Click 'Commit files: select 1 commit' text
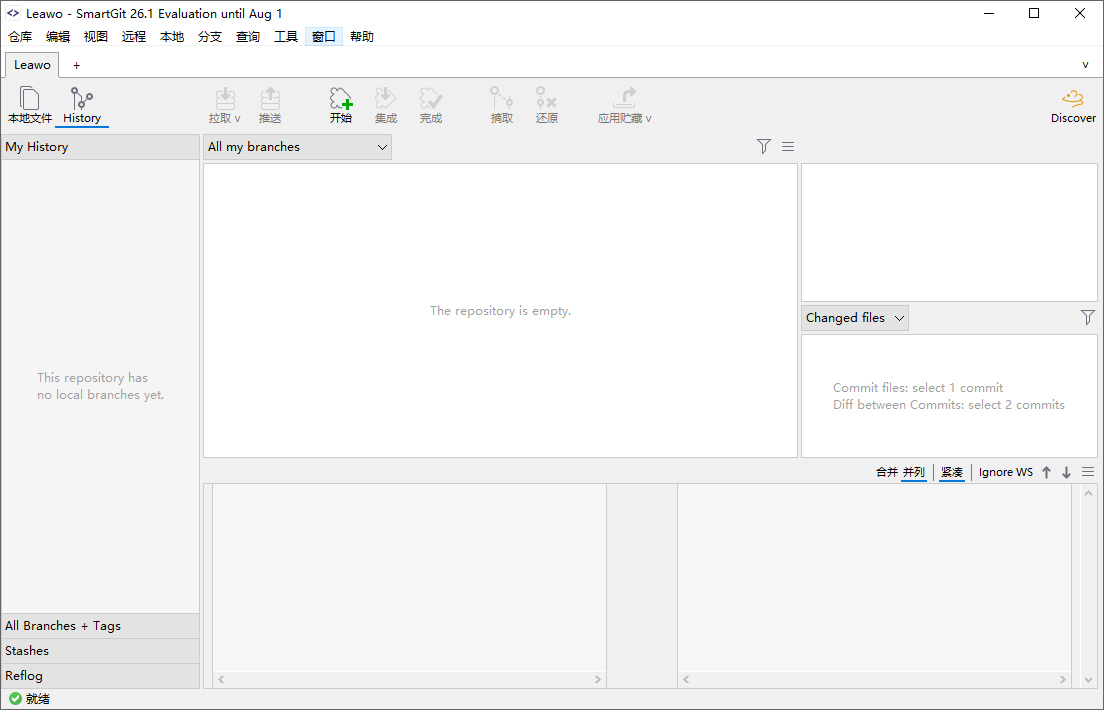Viewport: 1104px width, 710px height. point(918,387)
